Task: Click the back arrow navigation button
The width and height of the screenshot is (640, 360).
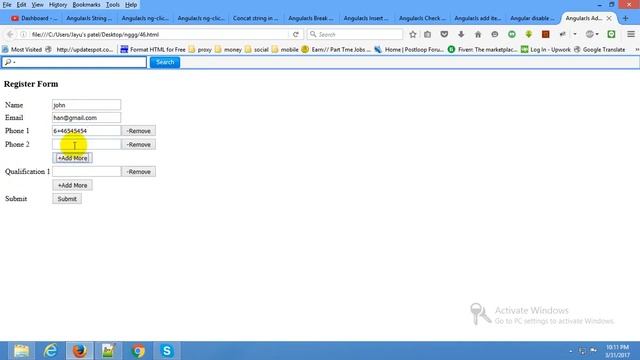Action: [10, 35]
